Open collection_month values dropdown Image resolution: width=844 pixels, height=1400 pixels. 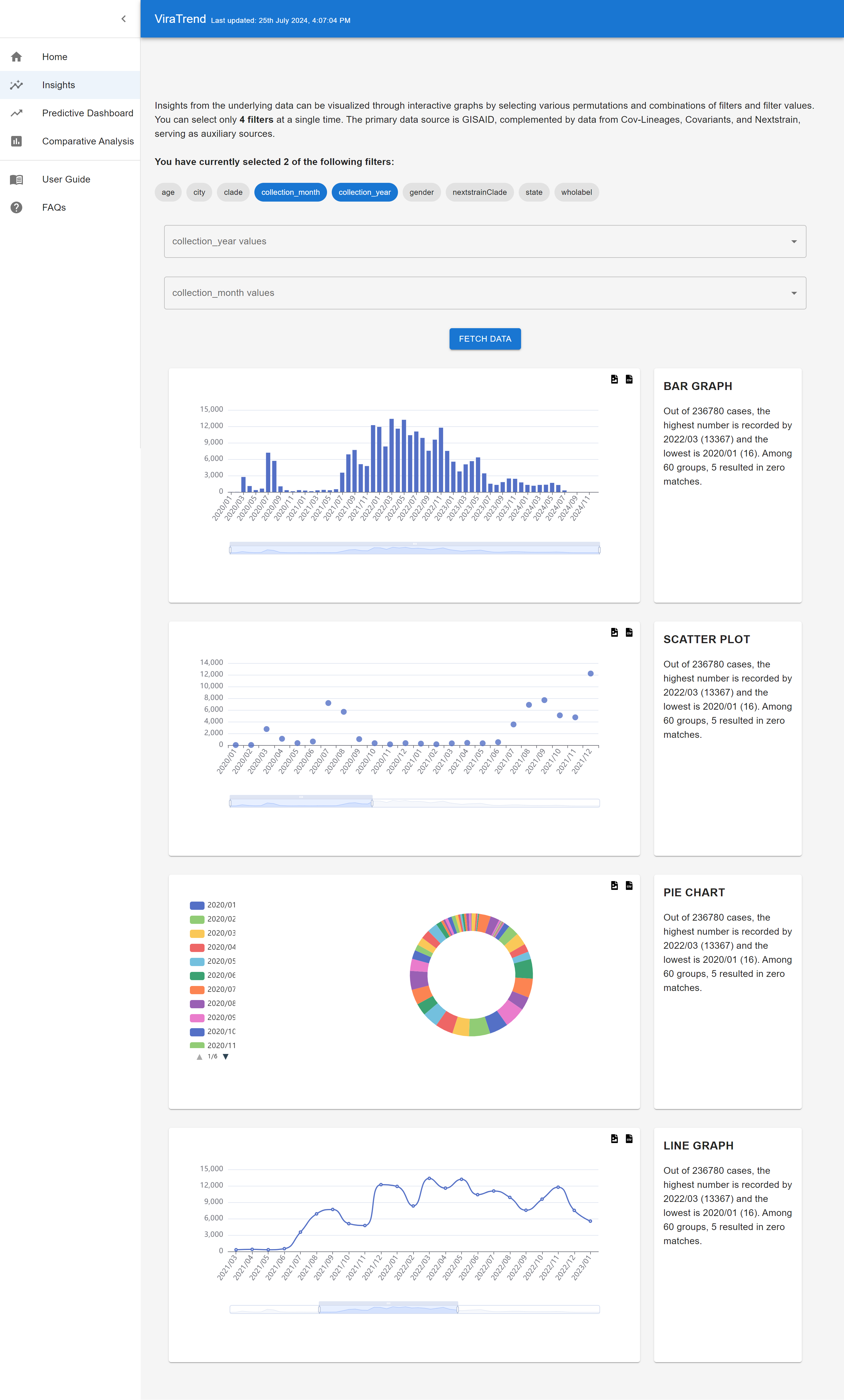(x=485, y=293)
